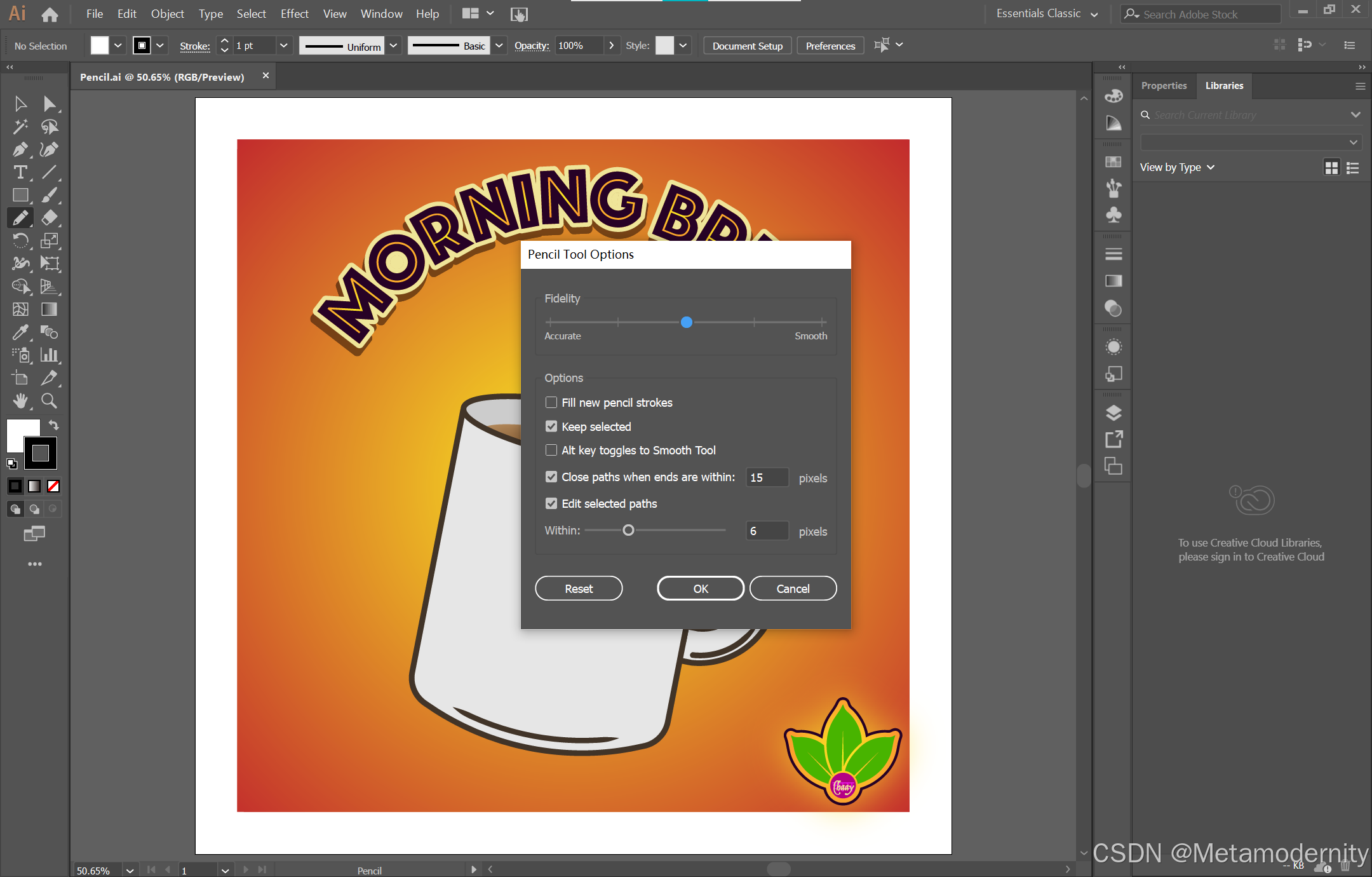Open the Layers panel icon

[x=1113, y=413]
